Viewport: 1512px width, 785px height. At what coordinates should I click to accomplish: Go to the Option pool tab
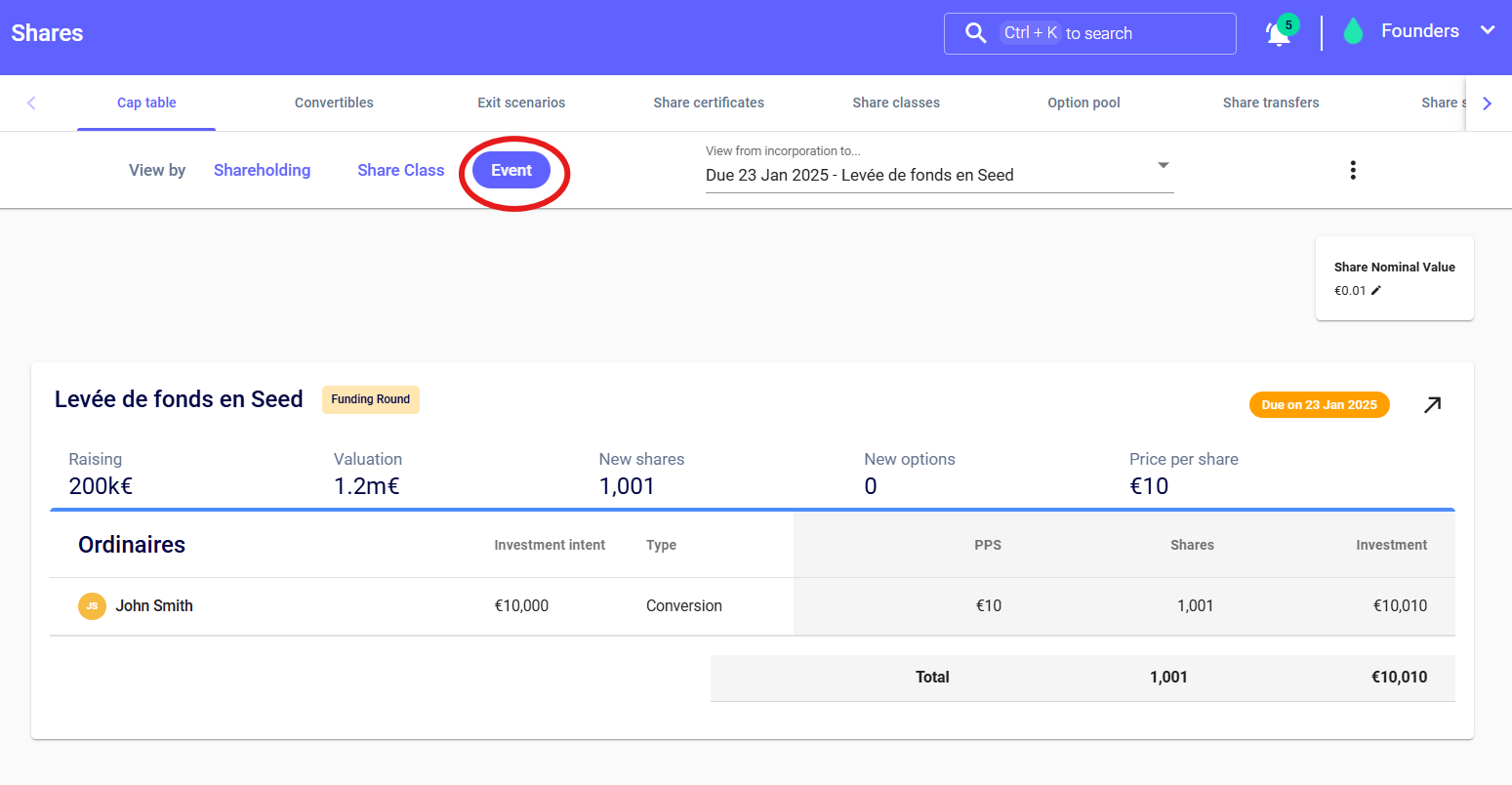1083,103
